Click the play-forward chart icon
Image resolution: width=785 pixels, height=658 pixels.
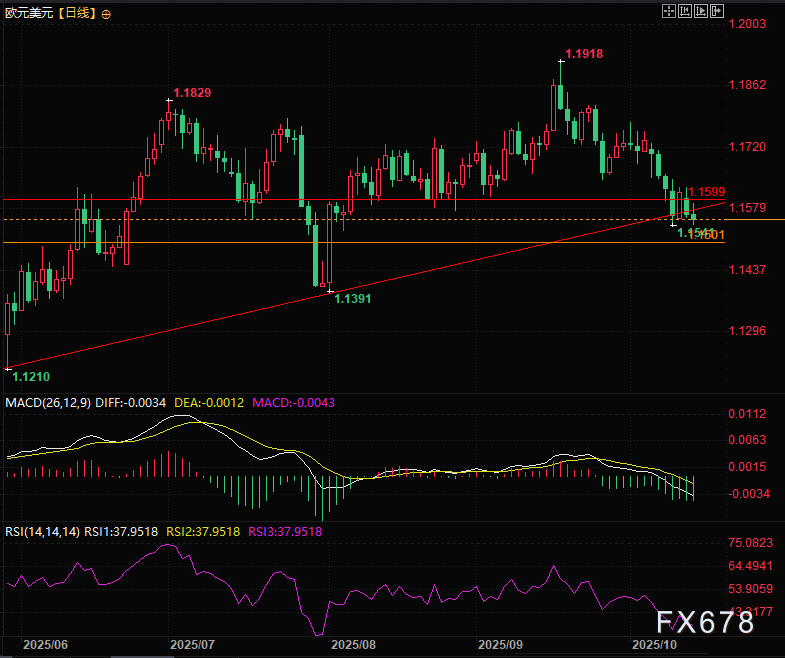pos(700,10)
